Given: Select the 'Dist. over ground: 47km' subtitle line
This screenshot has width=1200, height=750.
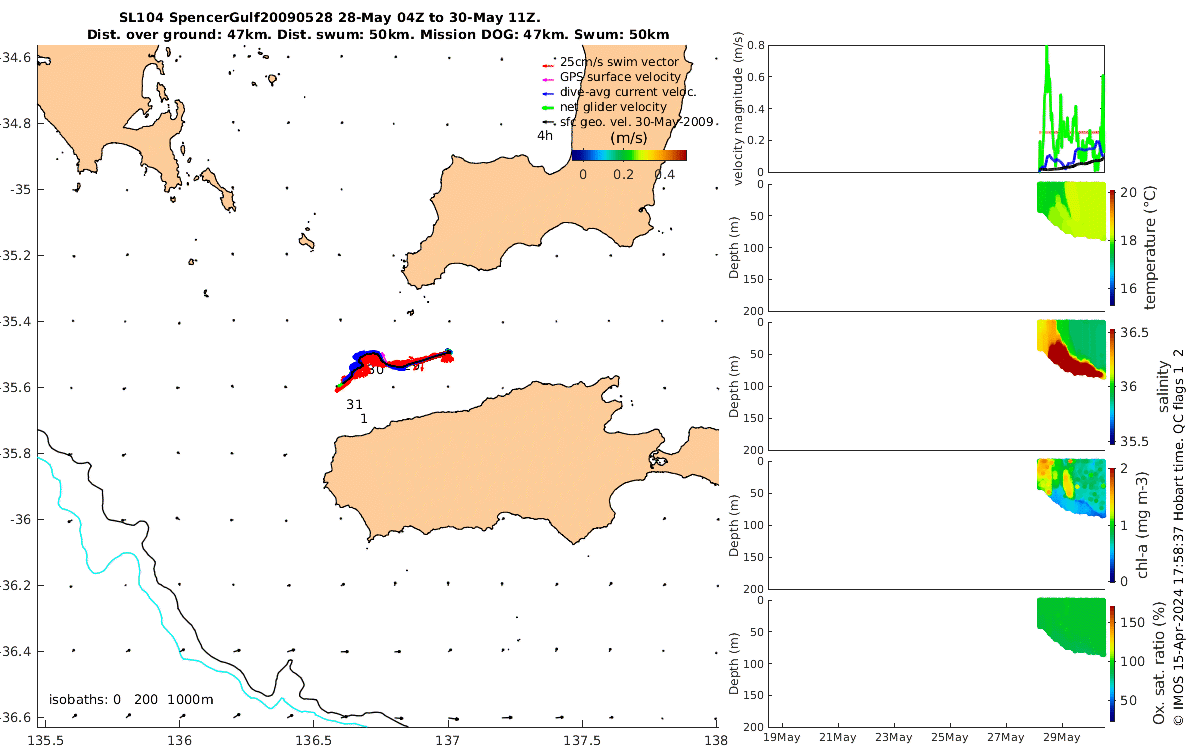Looking at the screenshot, I should 378,35.
